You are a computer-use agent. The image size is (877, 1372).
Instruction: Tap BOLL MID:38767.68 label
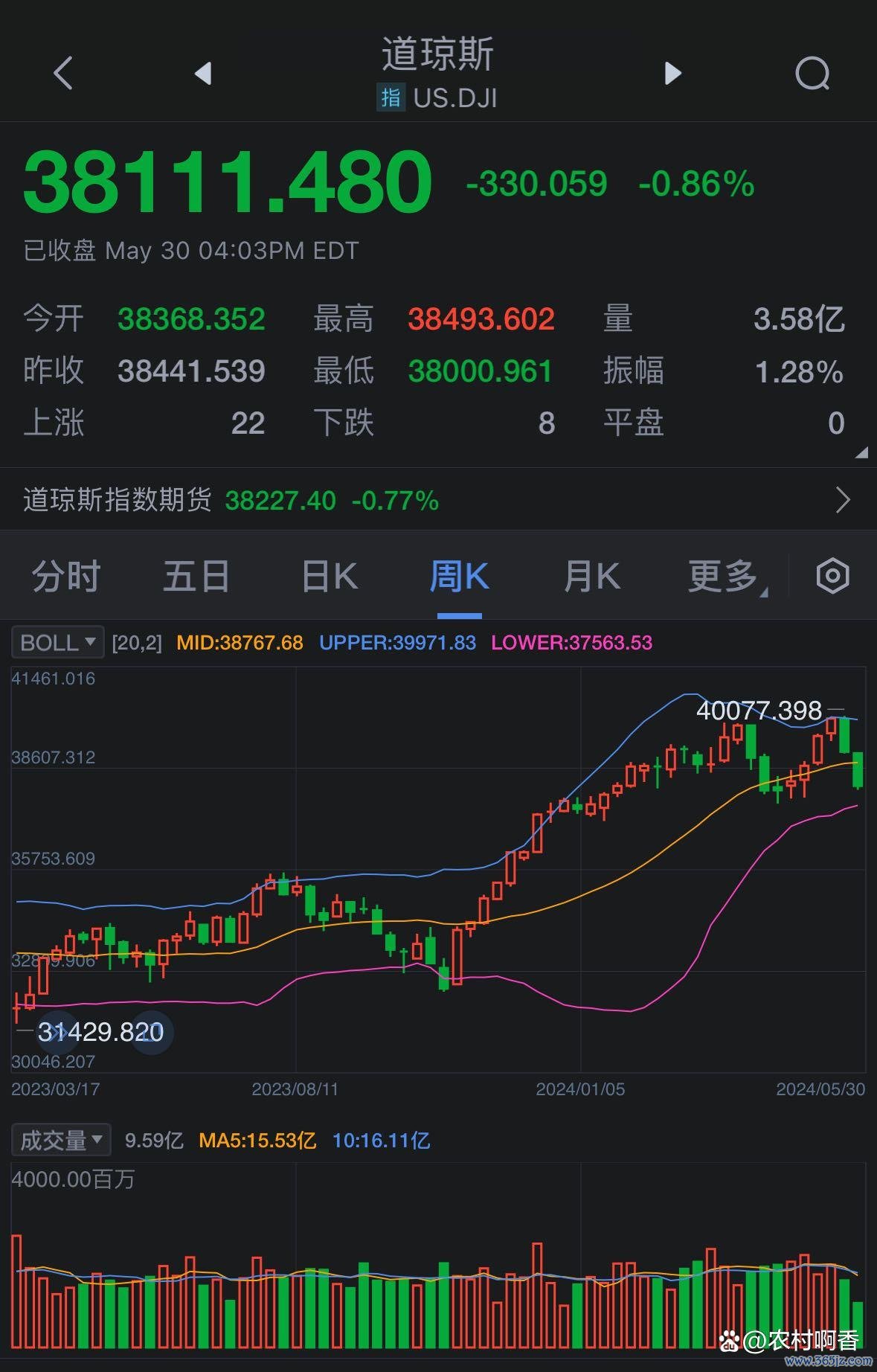240,642
